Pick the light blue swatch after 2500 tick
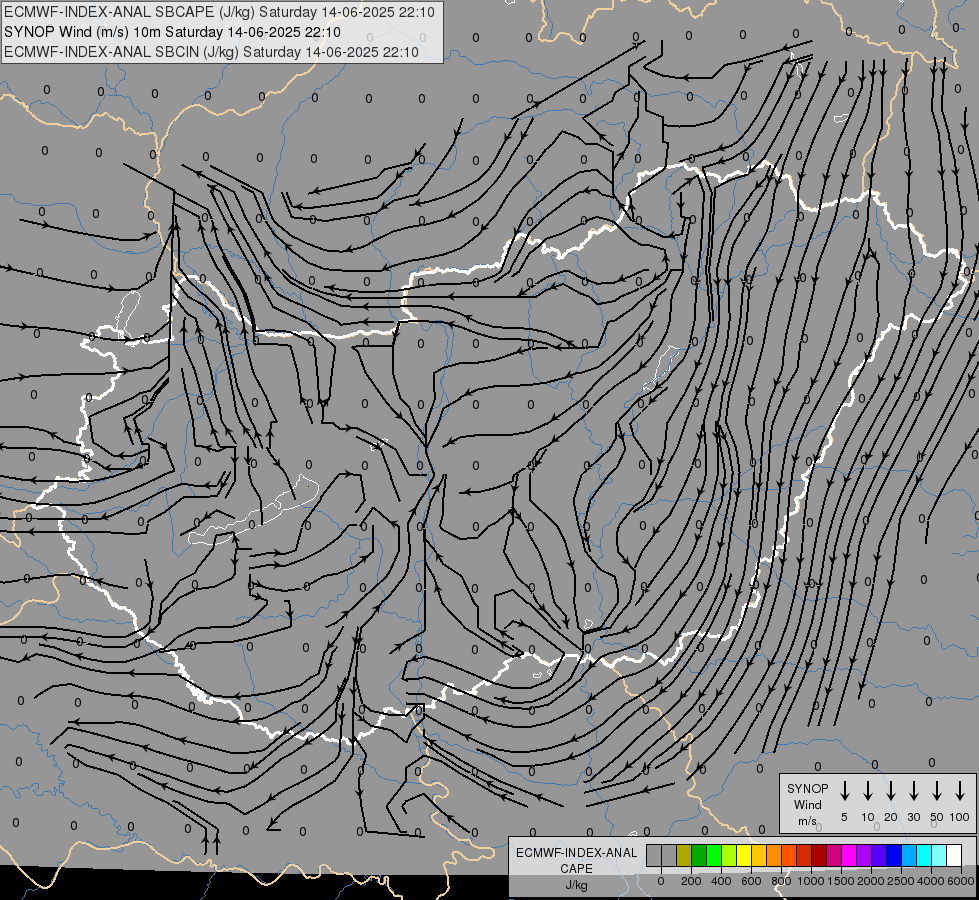The height and width of the screenshot is (900, 979). click(x=908, y=855)
